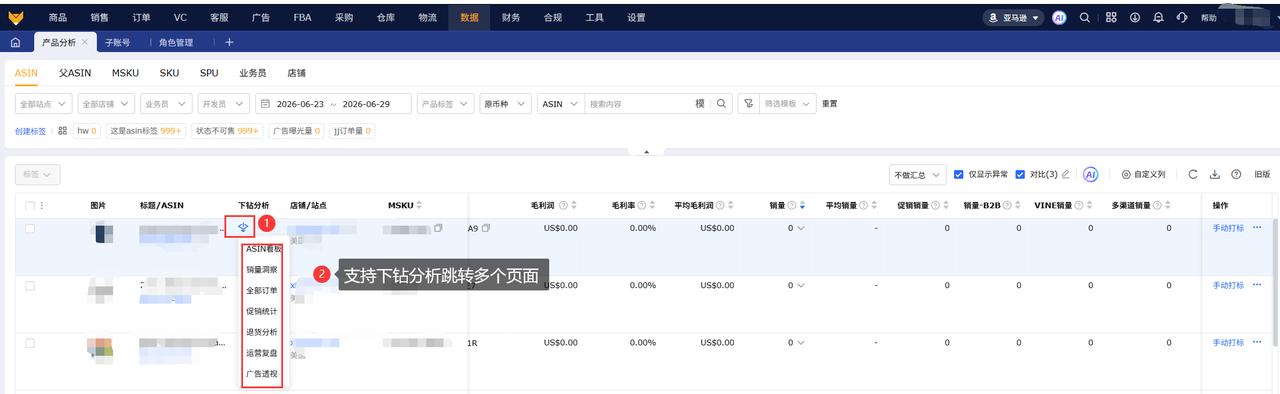The width and height of the screenshot is (1280, 394).
Task: Select 销量洞察 in drill-down menu
Action: [262, 269]
